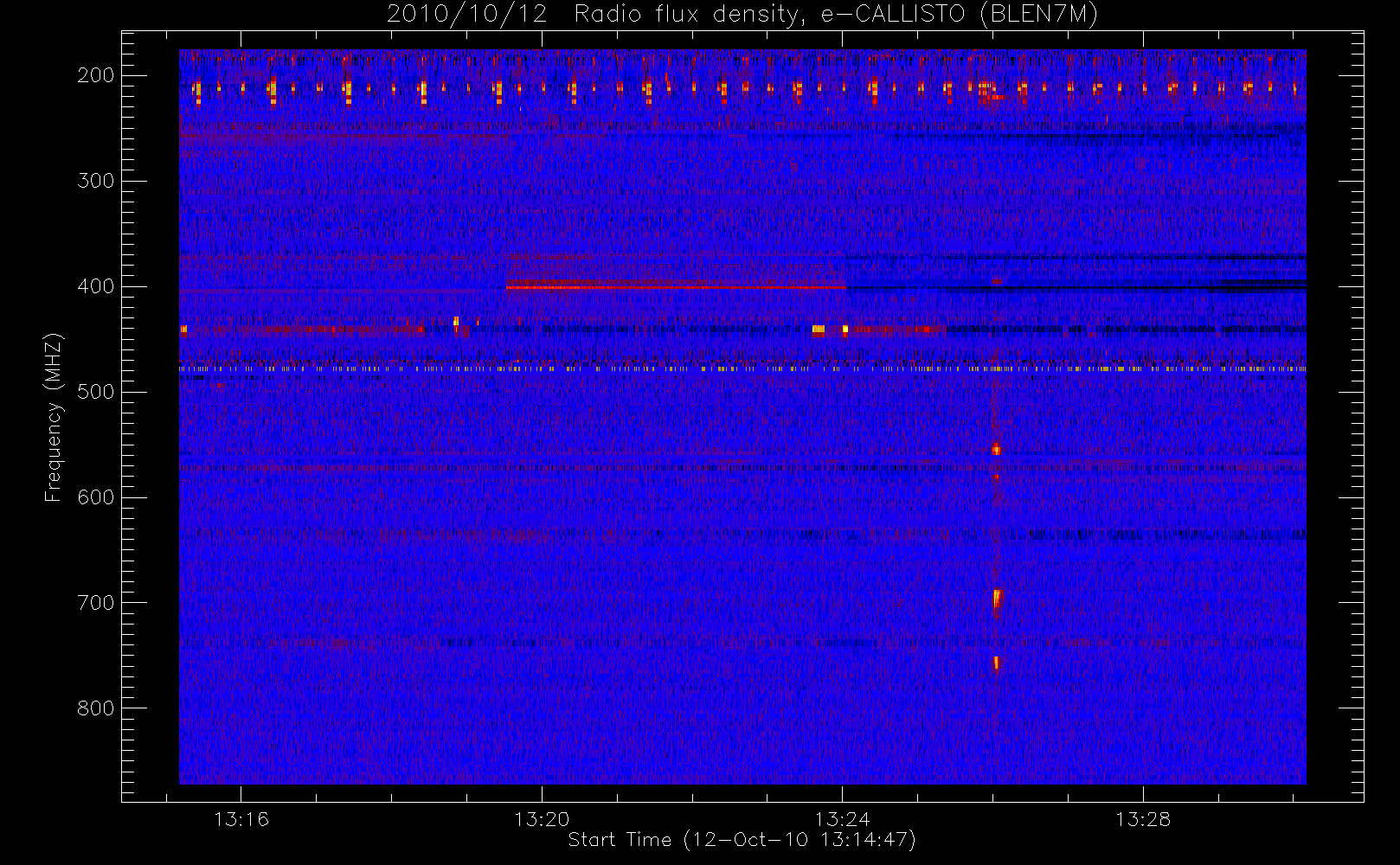
Task: Click the bright burst near 700 MHz
Action: (x=996, y=599)
